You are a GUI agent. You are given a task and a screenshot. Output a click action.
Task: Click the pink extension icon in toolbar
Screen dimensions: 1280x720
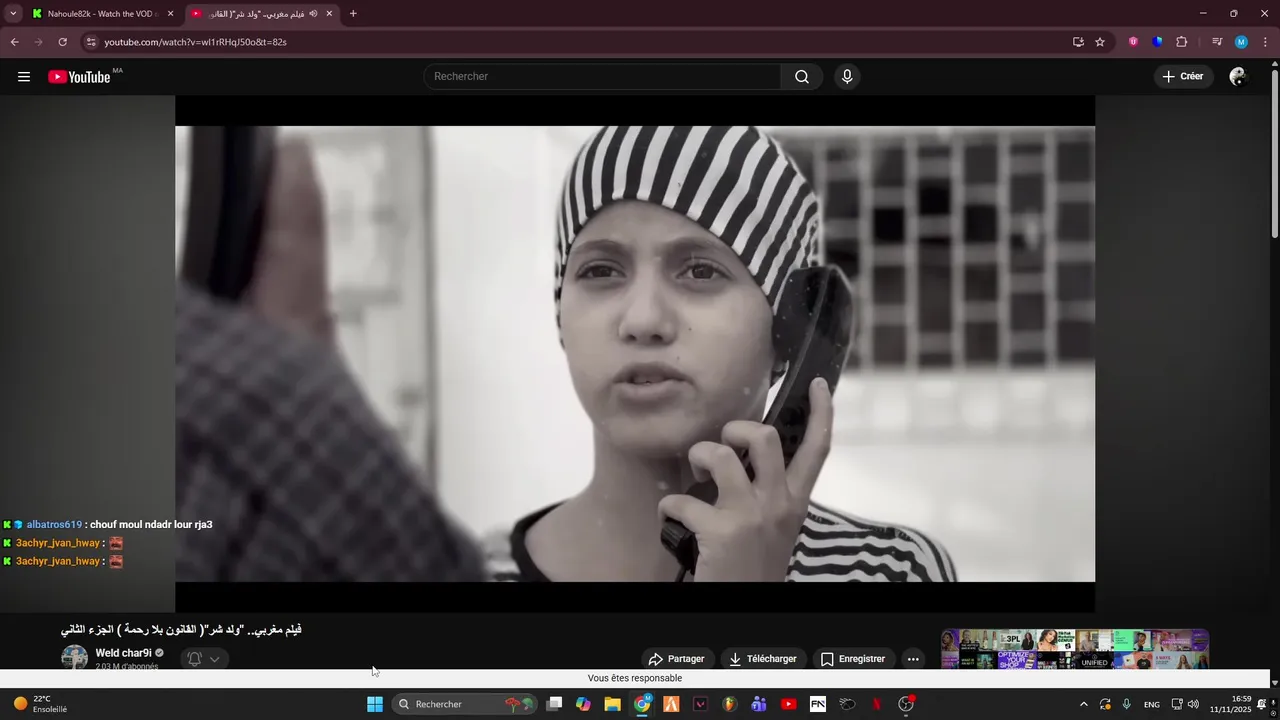[x=1133, y=42]
